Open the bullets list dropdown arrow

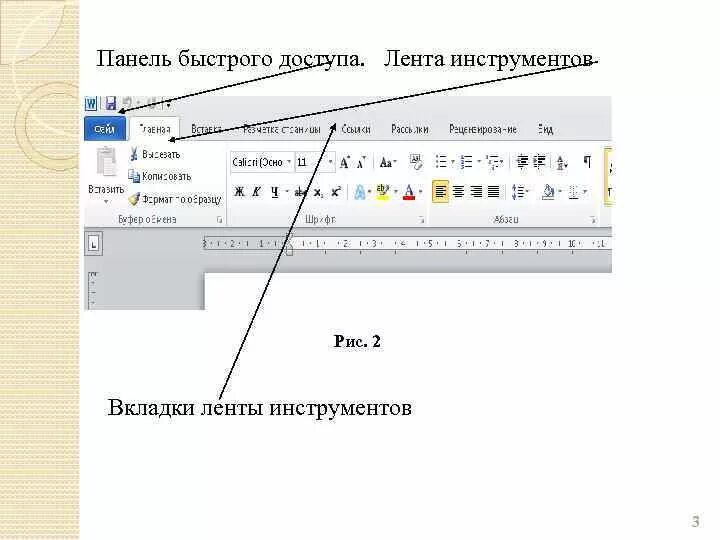tap(452, 162)
